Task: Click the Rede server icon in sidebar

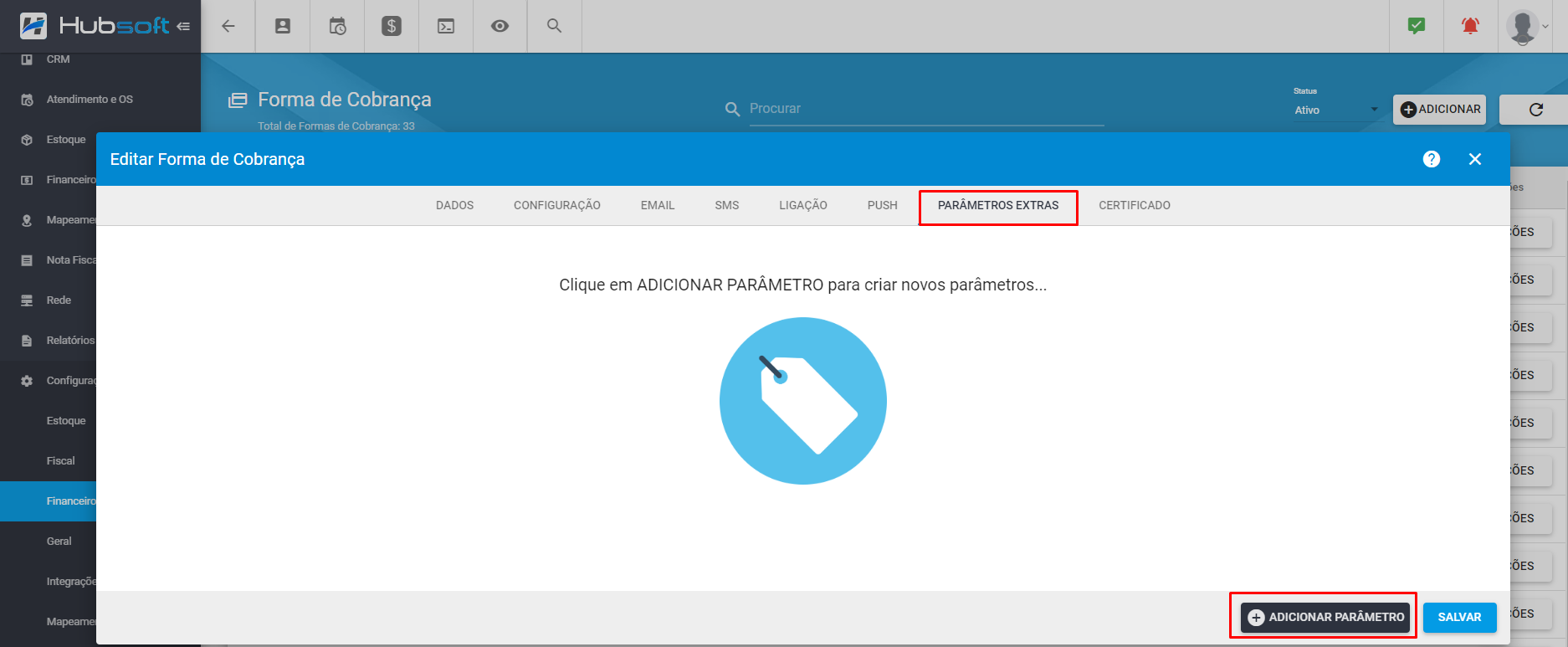Action: (x=27, y=300)
